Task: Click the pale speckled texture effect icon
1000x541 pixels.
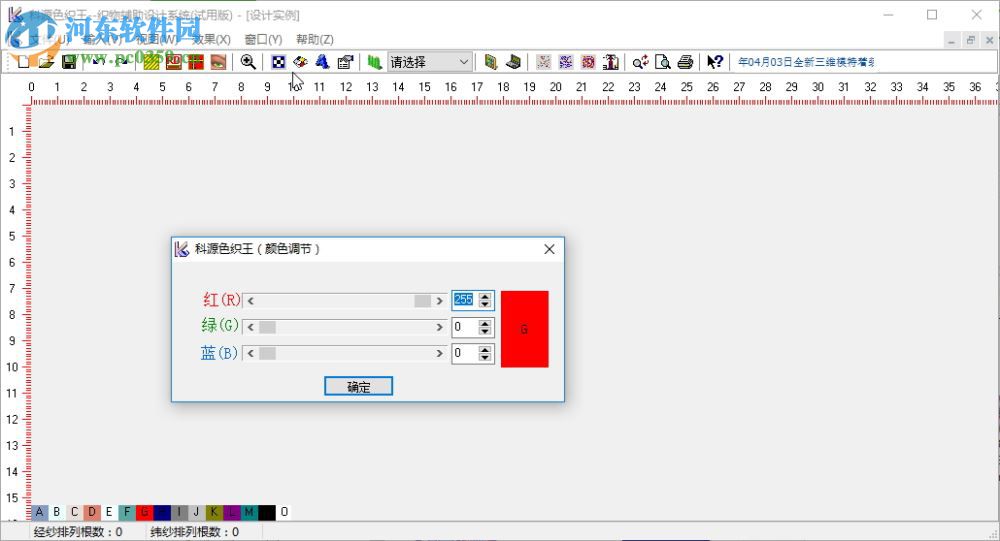Action: pyautogui.click(x=543, y=62)
